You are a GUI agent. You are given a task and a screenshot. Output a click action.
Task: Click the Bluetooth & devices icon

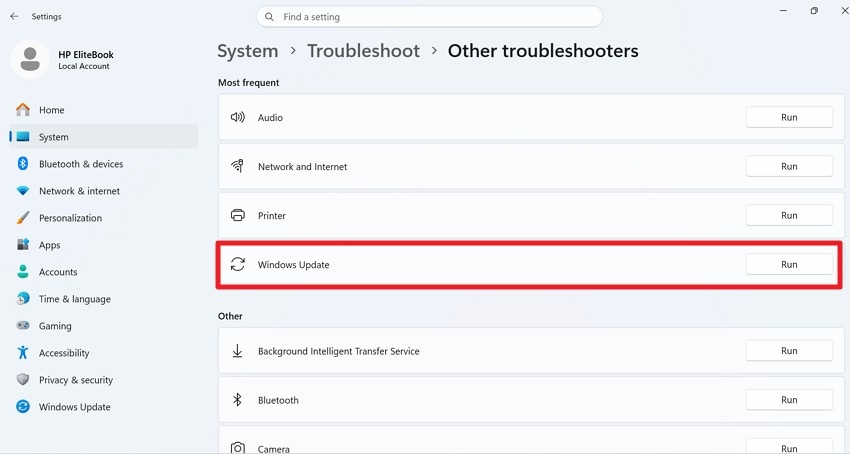coord(23,163)
